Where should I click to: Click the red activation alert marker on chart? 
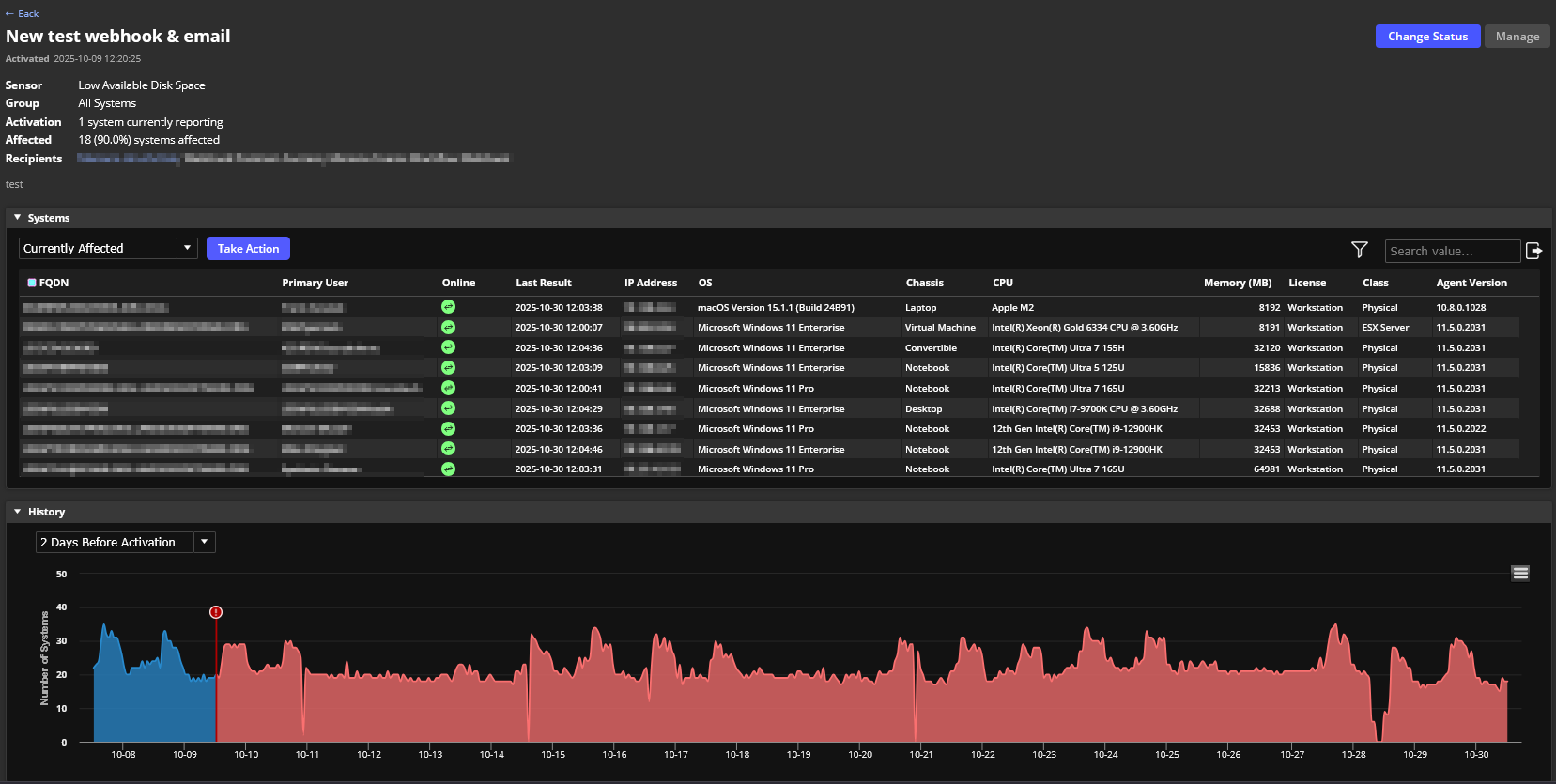[216, 612]
